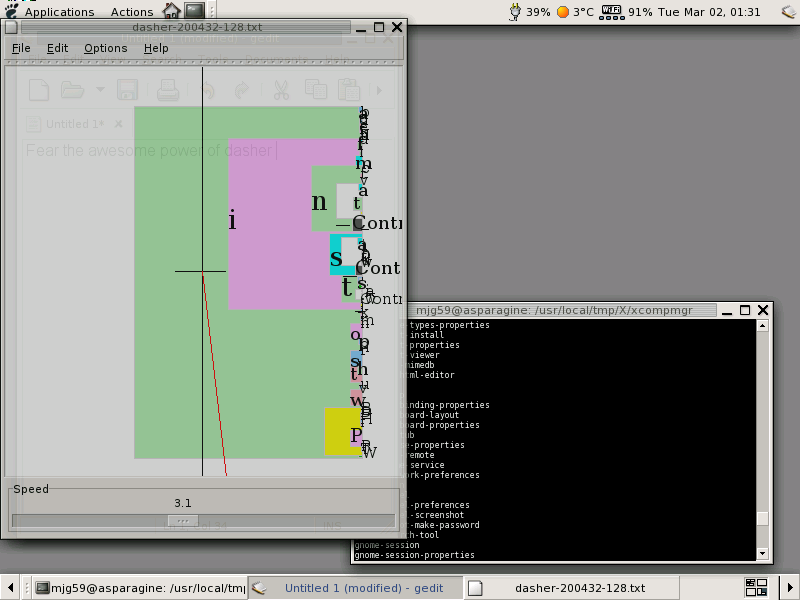Image resolution: width=800 pixels, height=600 pixels.
Task: Click 'gnome-session-properties' line in terminal
Action: (x=414, y=555)
